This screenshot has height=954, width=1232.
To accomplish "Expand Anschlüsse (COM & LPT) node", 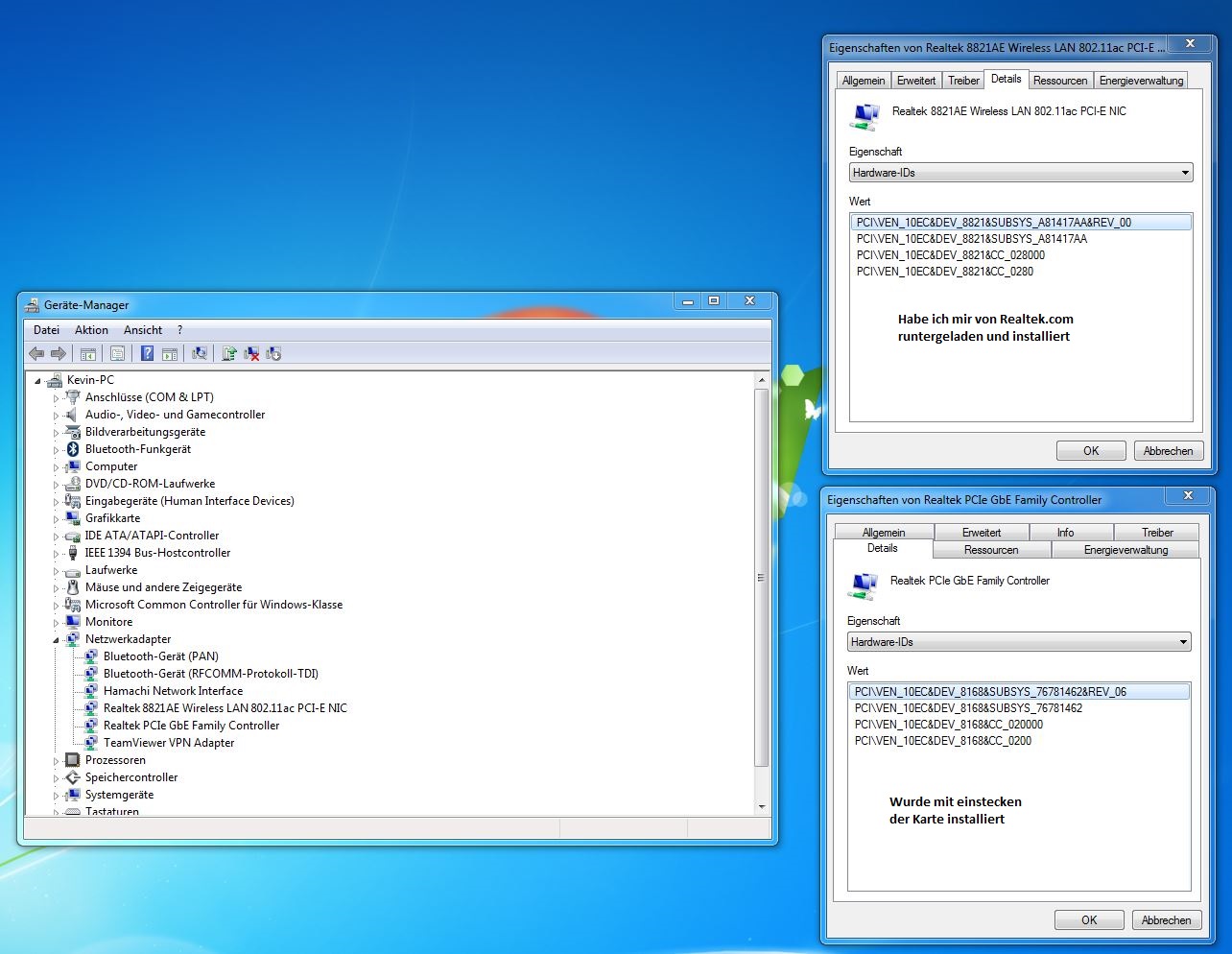I will click(x=57, y=398).
